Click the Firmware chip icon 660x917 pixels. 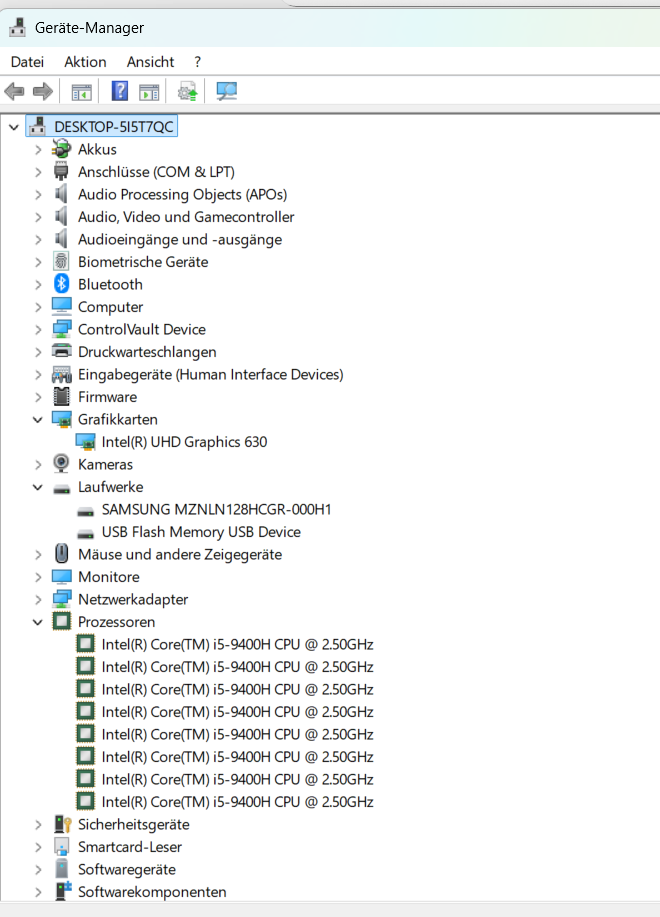point(61,397)
